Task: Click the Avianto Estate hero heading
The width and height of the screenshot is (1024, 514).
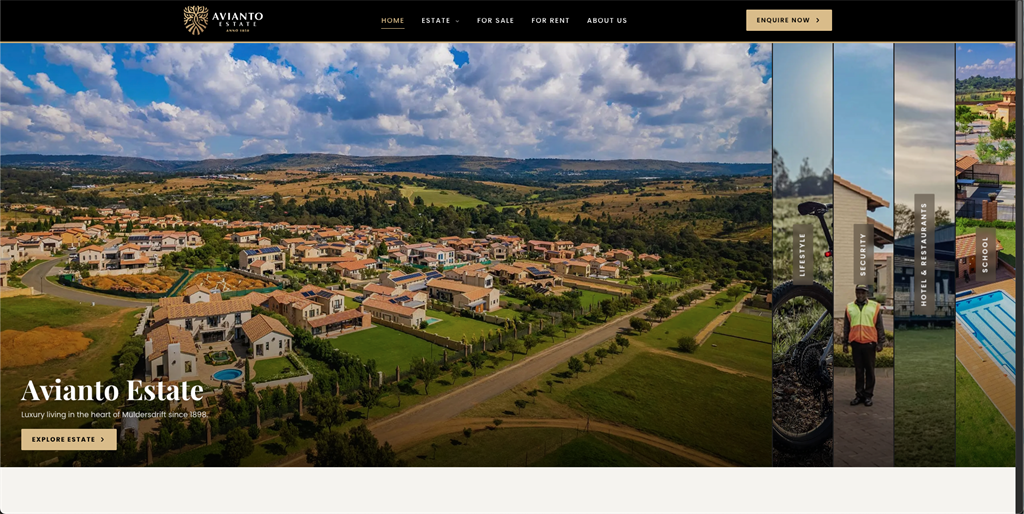Action: pos(112,391)
